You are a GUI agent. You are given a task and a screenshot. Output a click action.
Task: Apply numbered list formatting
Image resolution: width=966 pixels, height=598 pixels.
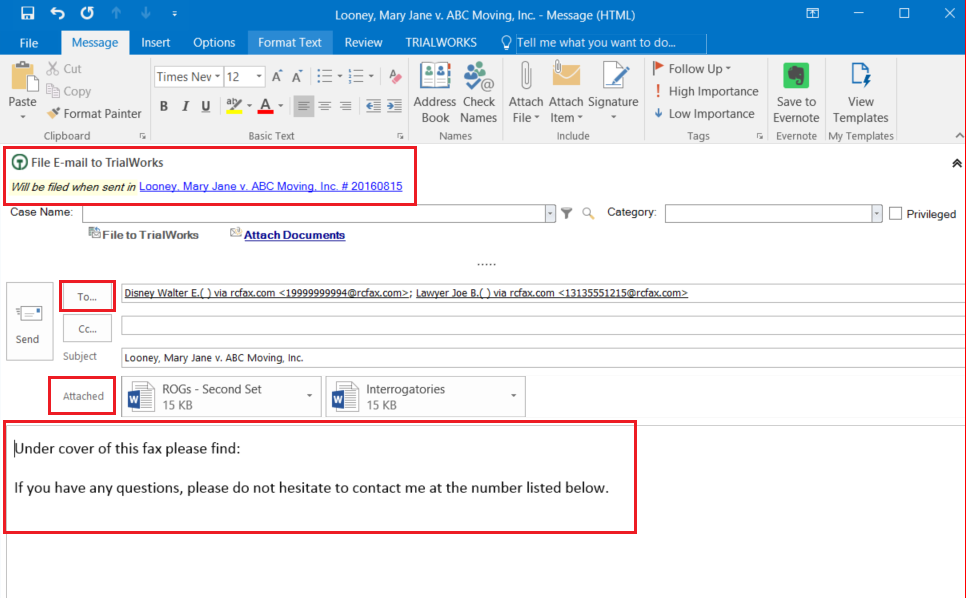tap(356, 76)
